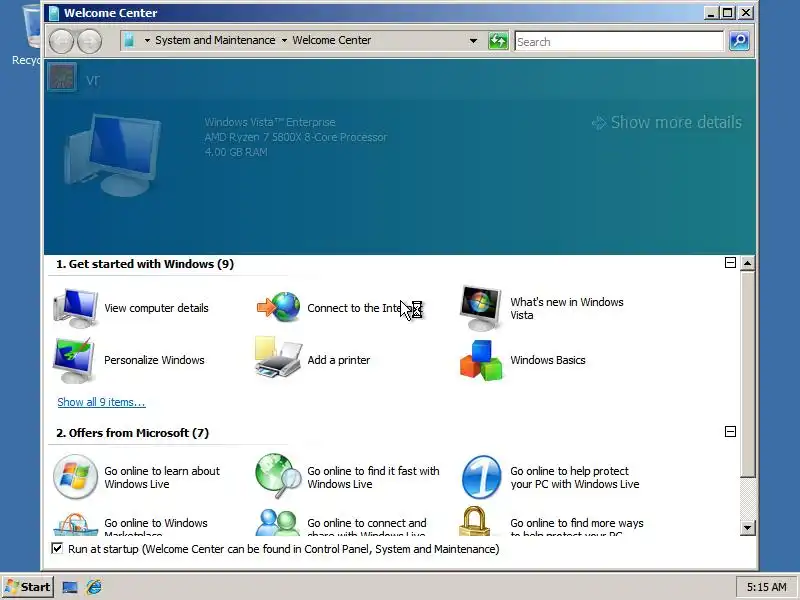Click the Forward navigation arrow
Image resolution: width=800 pixels, height=600 pixels.
[x=89, y=41]
